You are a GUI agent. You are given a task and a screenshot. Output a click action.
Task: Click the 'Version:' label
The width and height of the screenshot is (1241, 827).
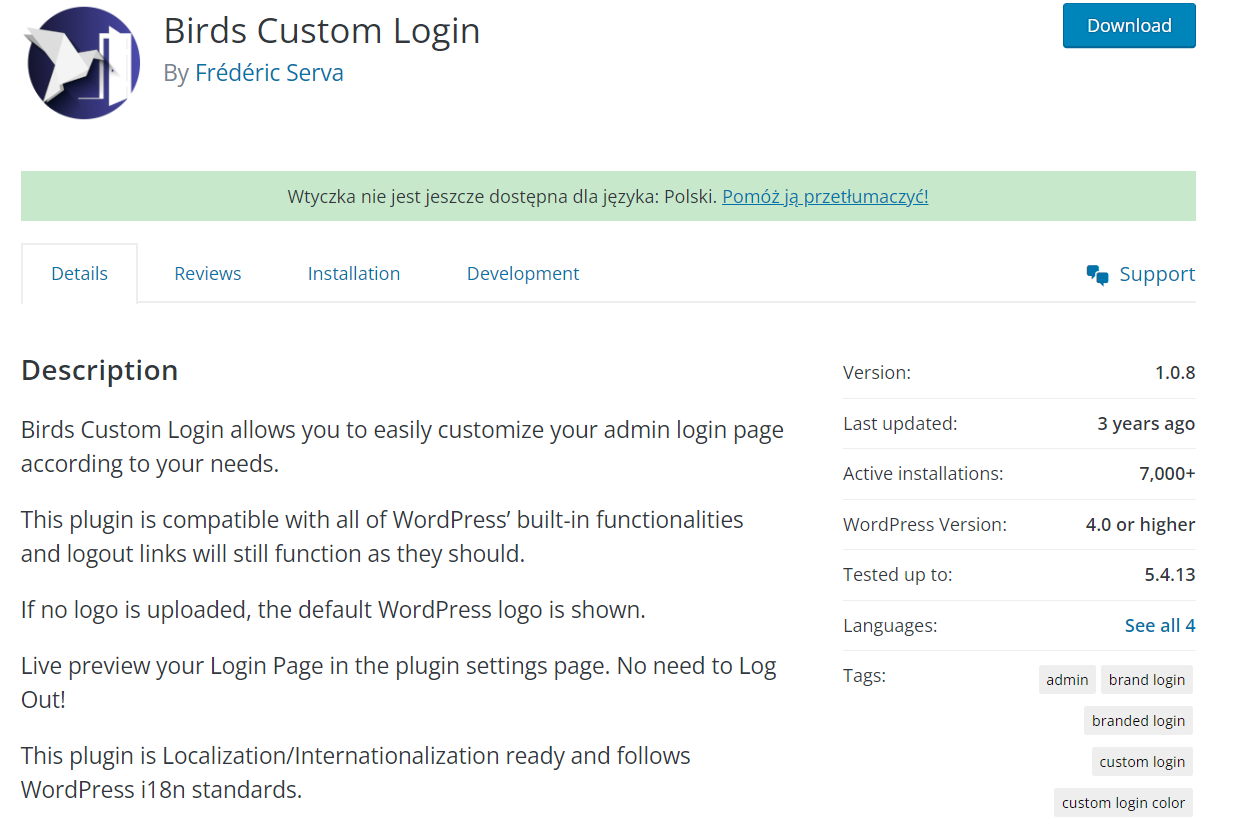877,373
